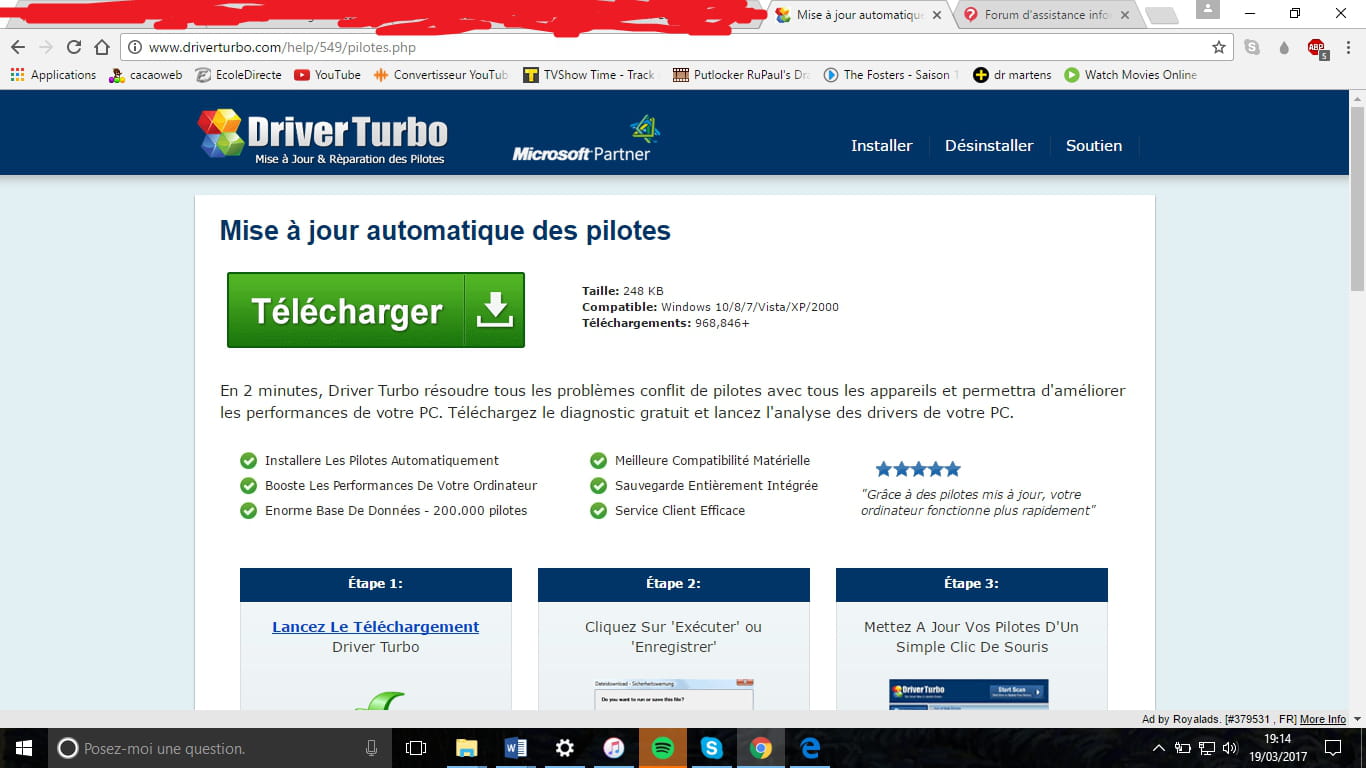
Task: Click the More Info ad link
Action: (1322, 719)
